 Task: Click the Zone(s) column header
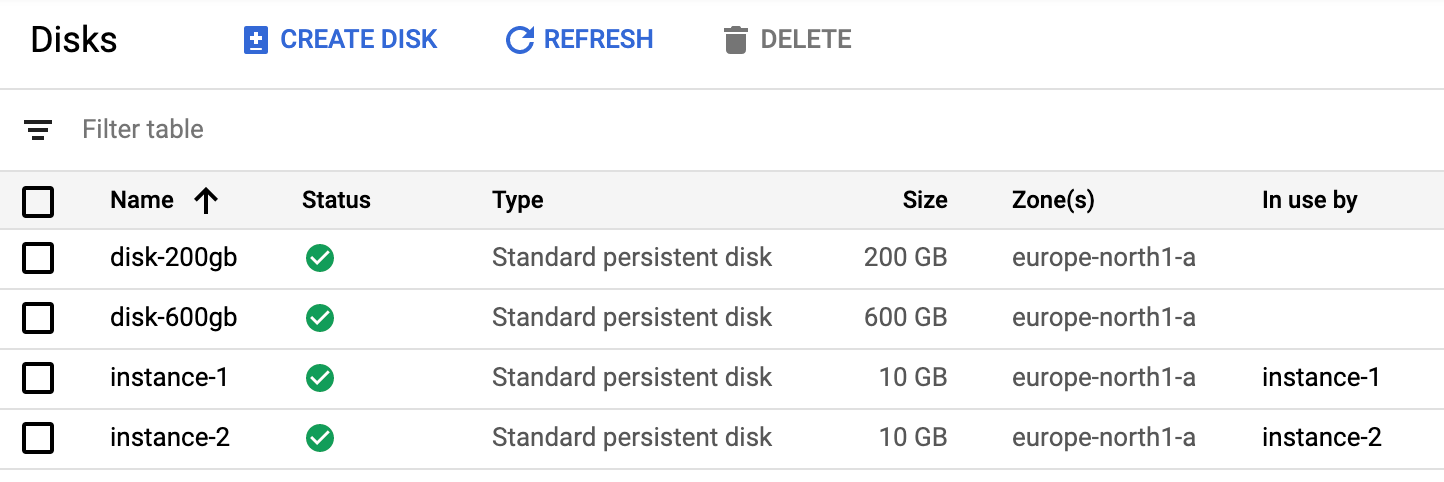coord(1053,200)
